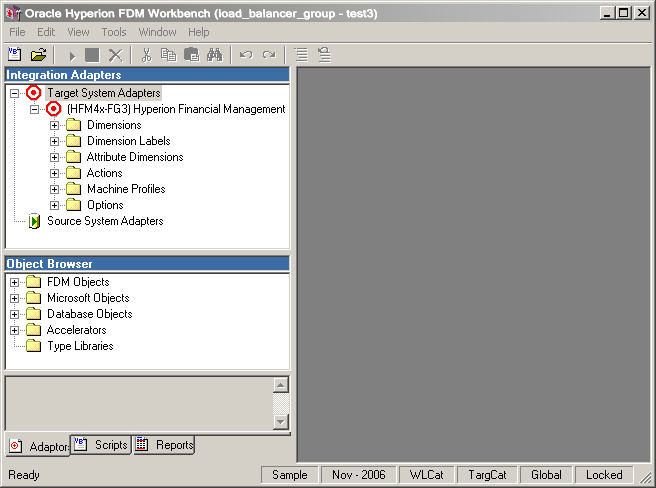Viewport: 656px width, 488px height.
Task: Click the Paste clipboard toolbar icon
Action: pyautogui.click(x=192, y=55)
